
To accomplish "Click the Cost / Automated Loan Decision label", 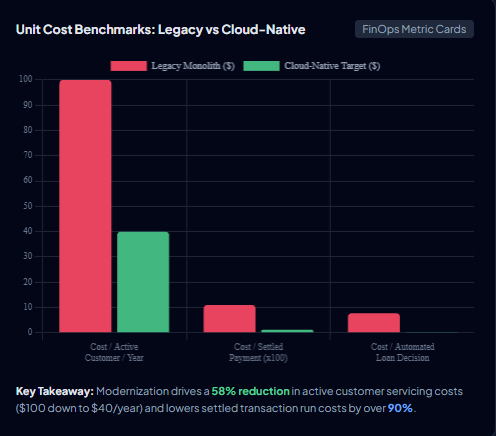I will coord(403,352).
